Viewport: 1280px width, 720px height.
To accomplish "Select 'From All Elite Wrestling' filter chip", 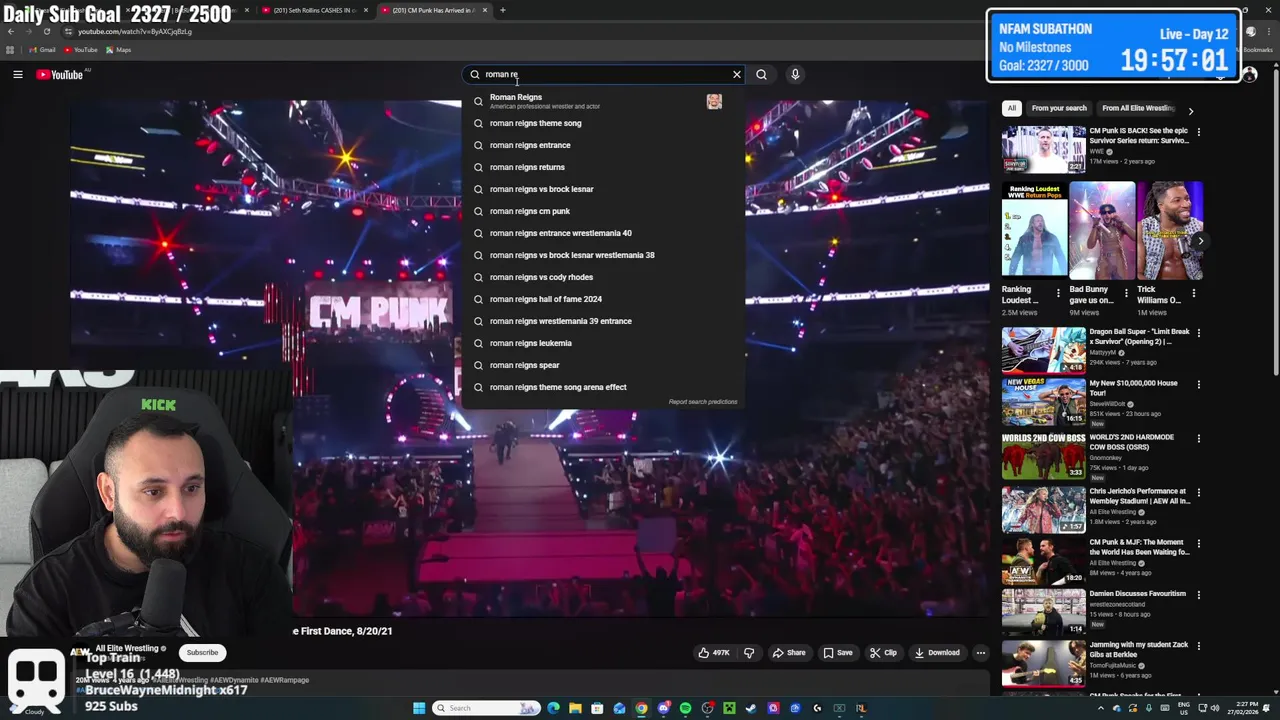I will click(x=1137, y=108).
